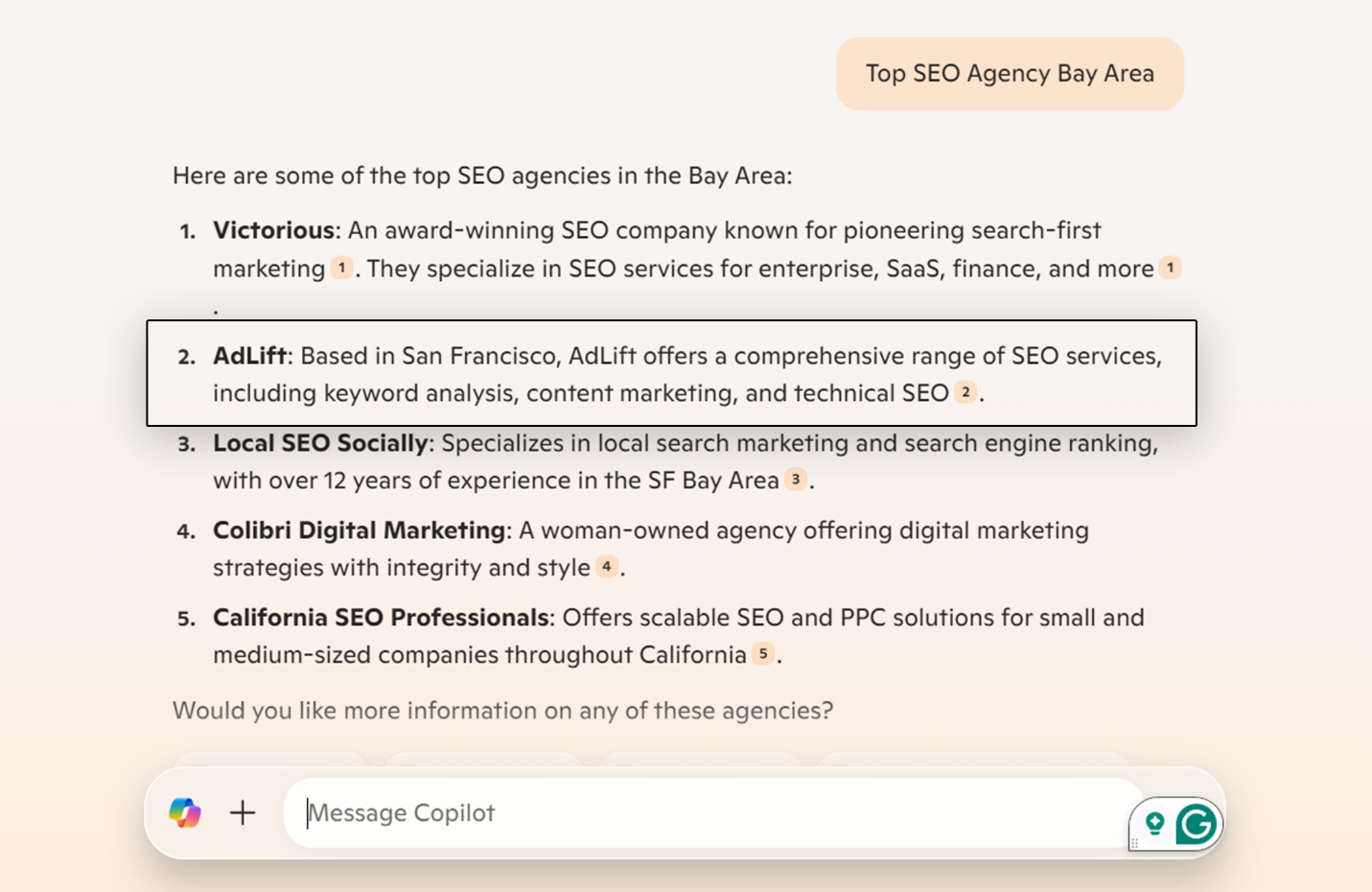Viewport: 1372px width, 892px height.
Task: Click the Grammarly icon near the input
Action: (1197, 822)
